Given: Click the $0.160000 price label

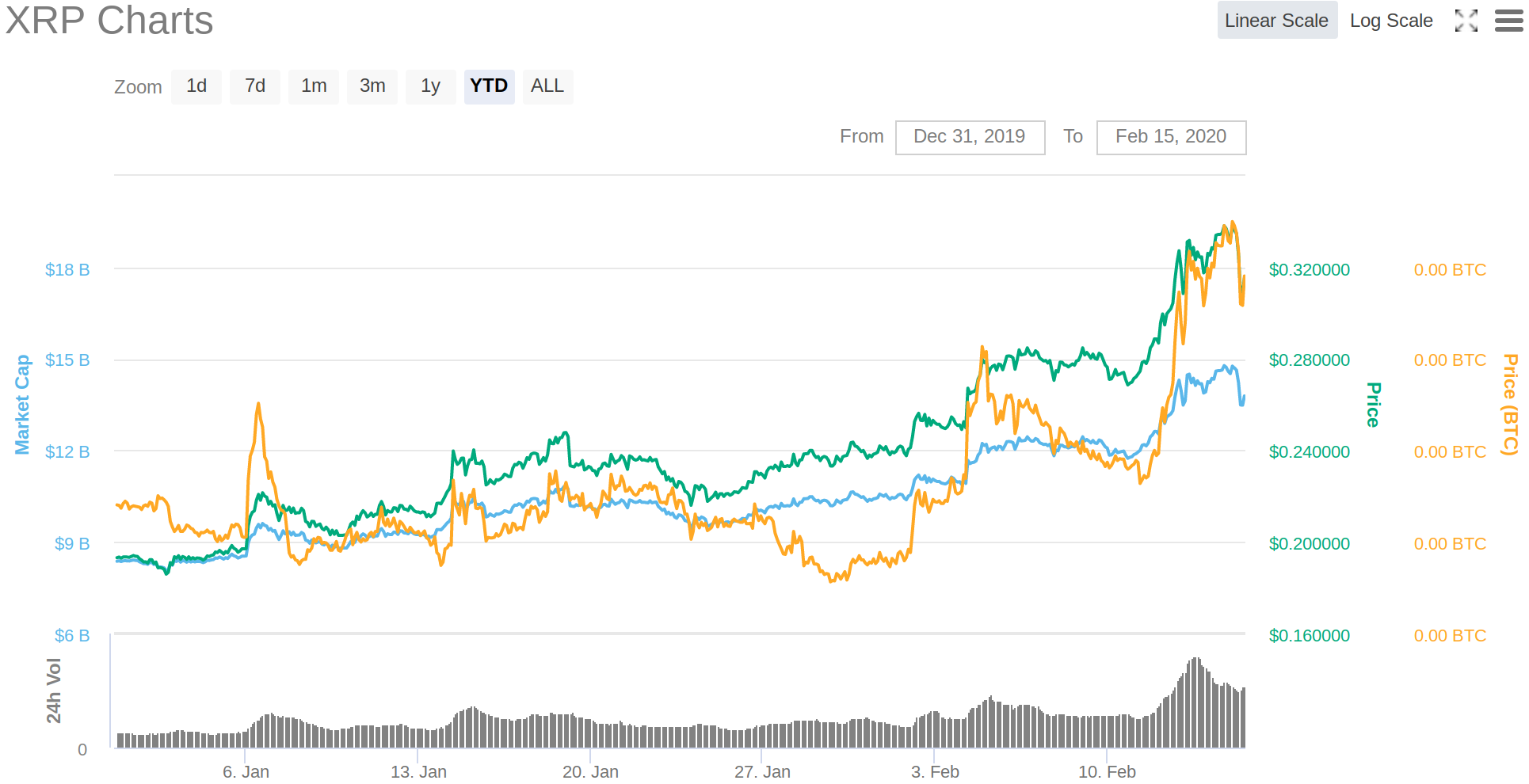Looking at the screenshot, I should (1310, 636).
